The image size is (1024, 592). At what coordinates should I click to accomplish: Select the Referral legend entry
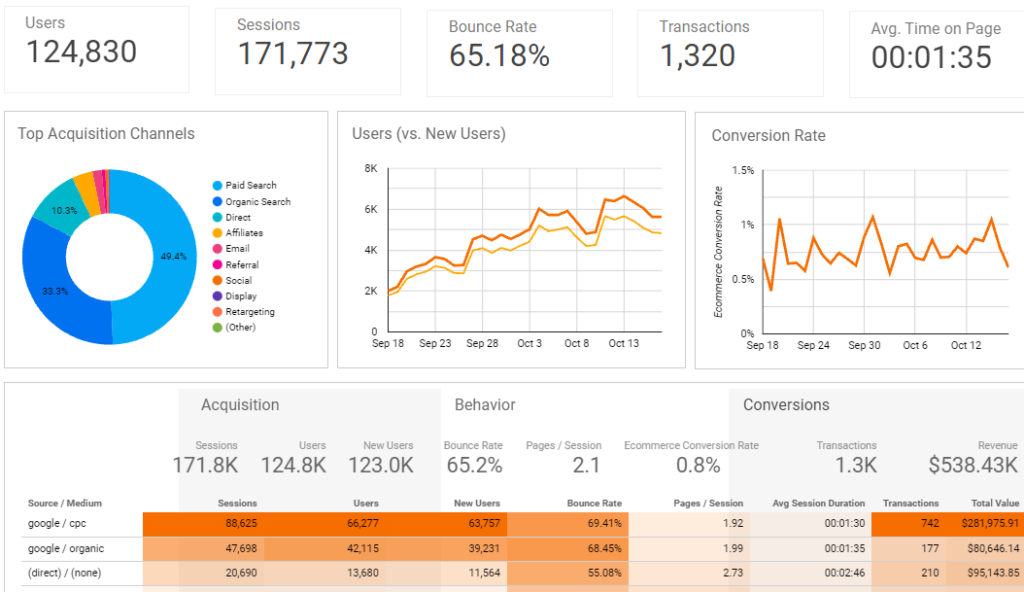point(236,265)
